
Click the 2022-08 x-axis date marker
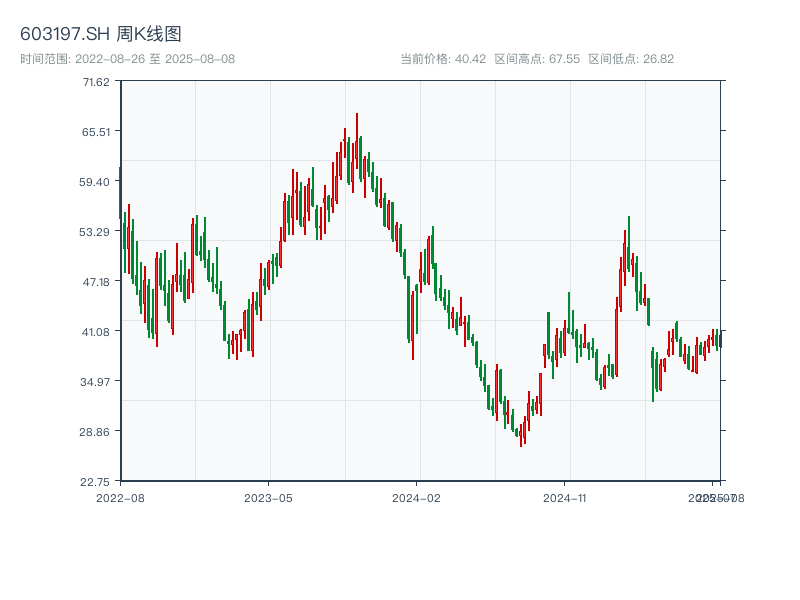pos(120,498)
